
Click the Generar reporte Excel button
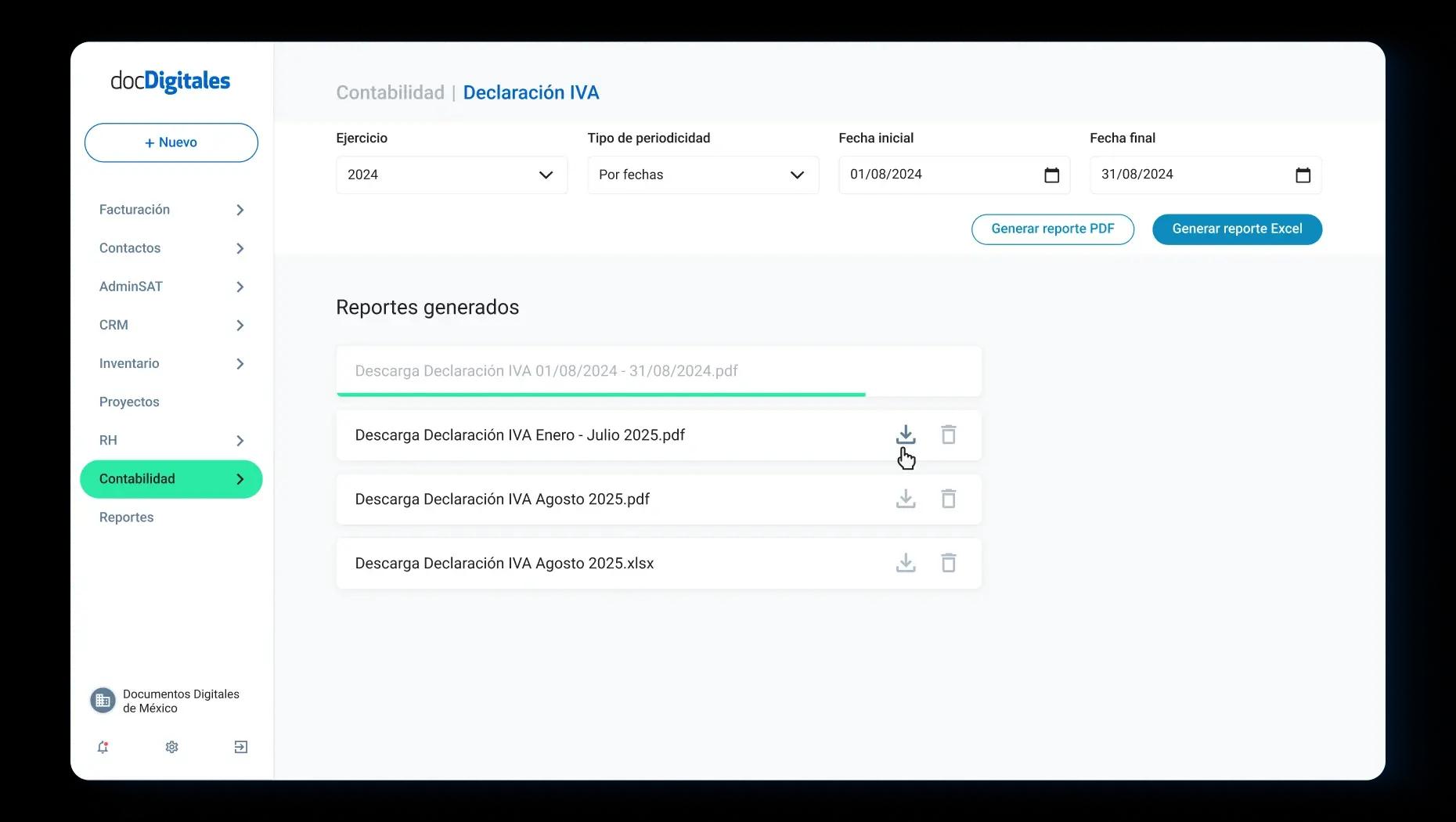[x=1237, y=229]
